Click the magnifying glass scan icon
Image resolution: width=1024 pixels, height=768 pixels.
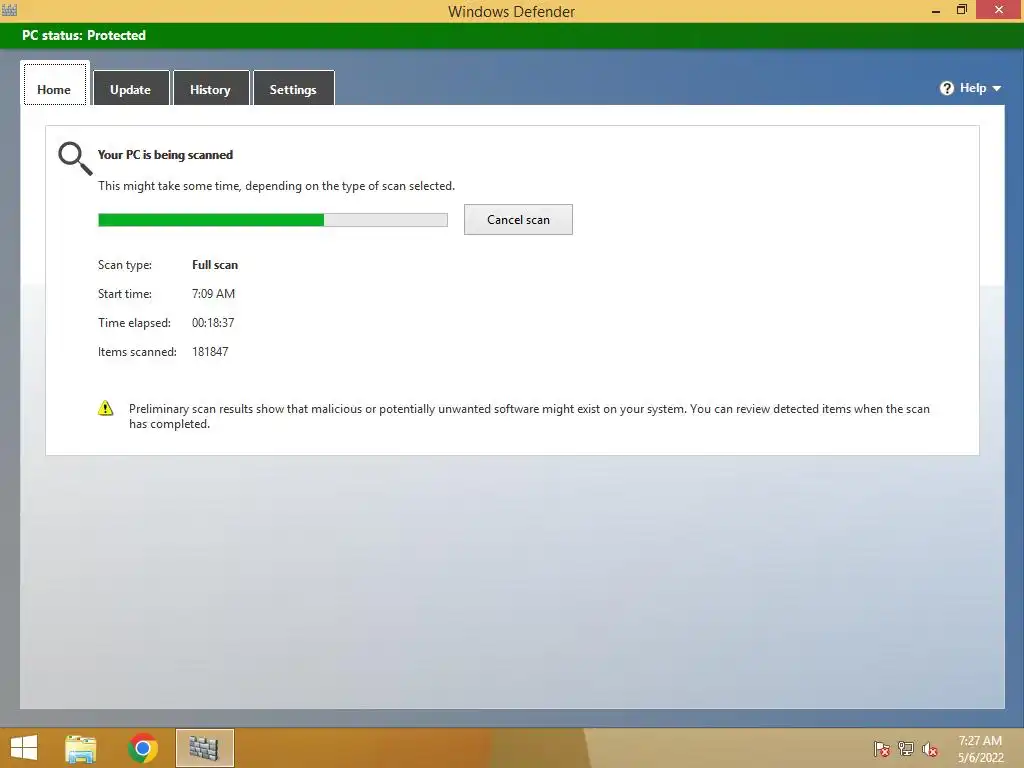75,159
